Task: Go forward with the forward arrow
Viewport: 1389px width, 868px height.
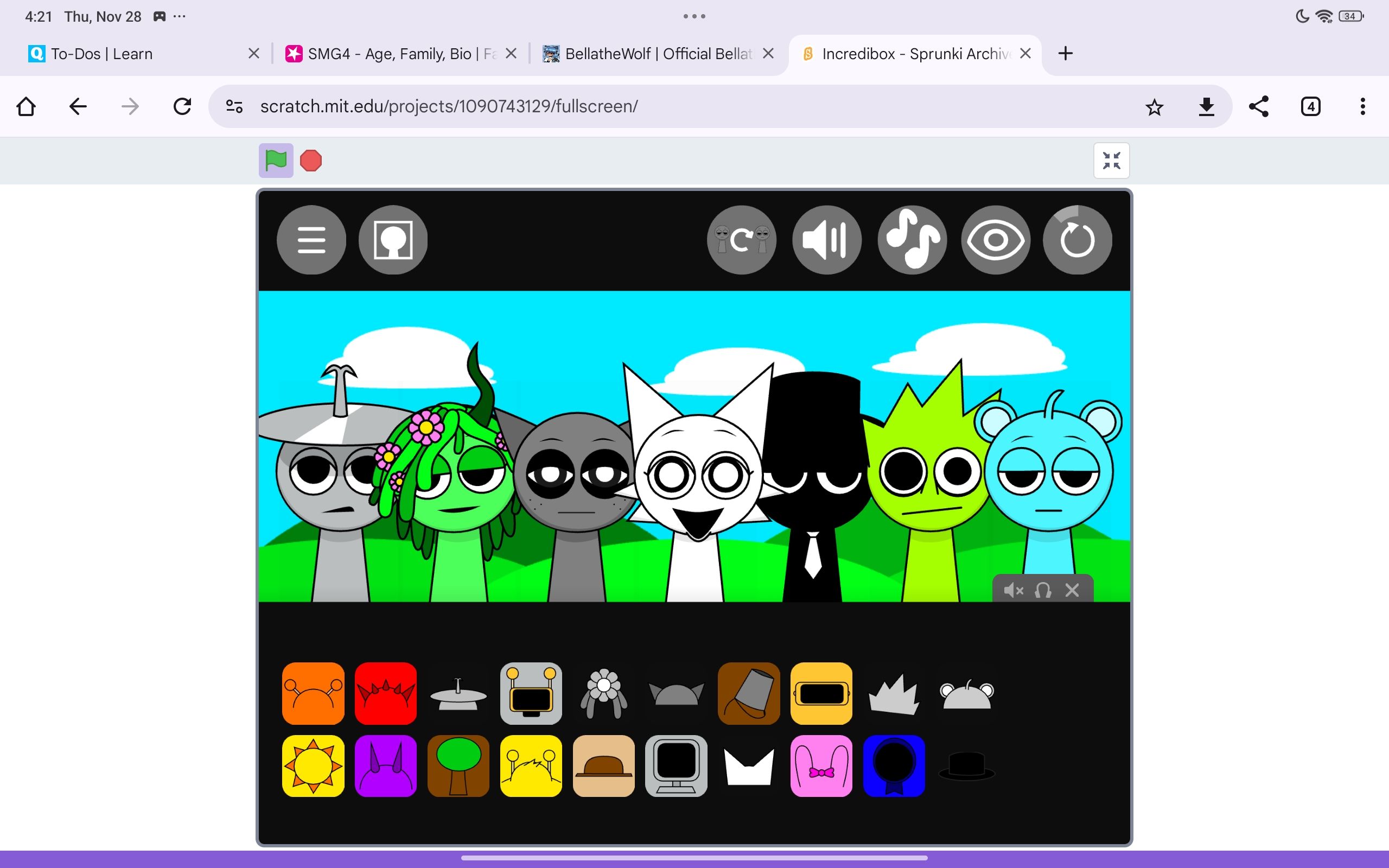Action: 130,107
